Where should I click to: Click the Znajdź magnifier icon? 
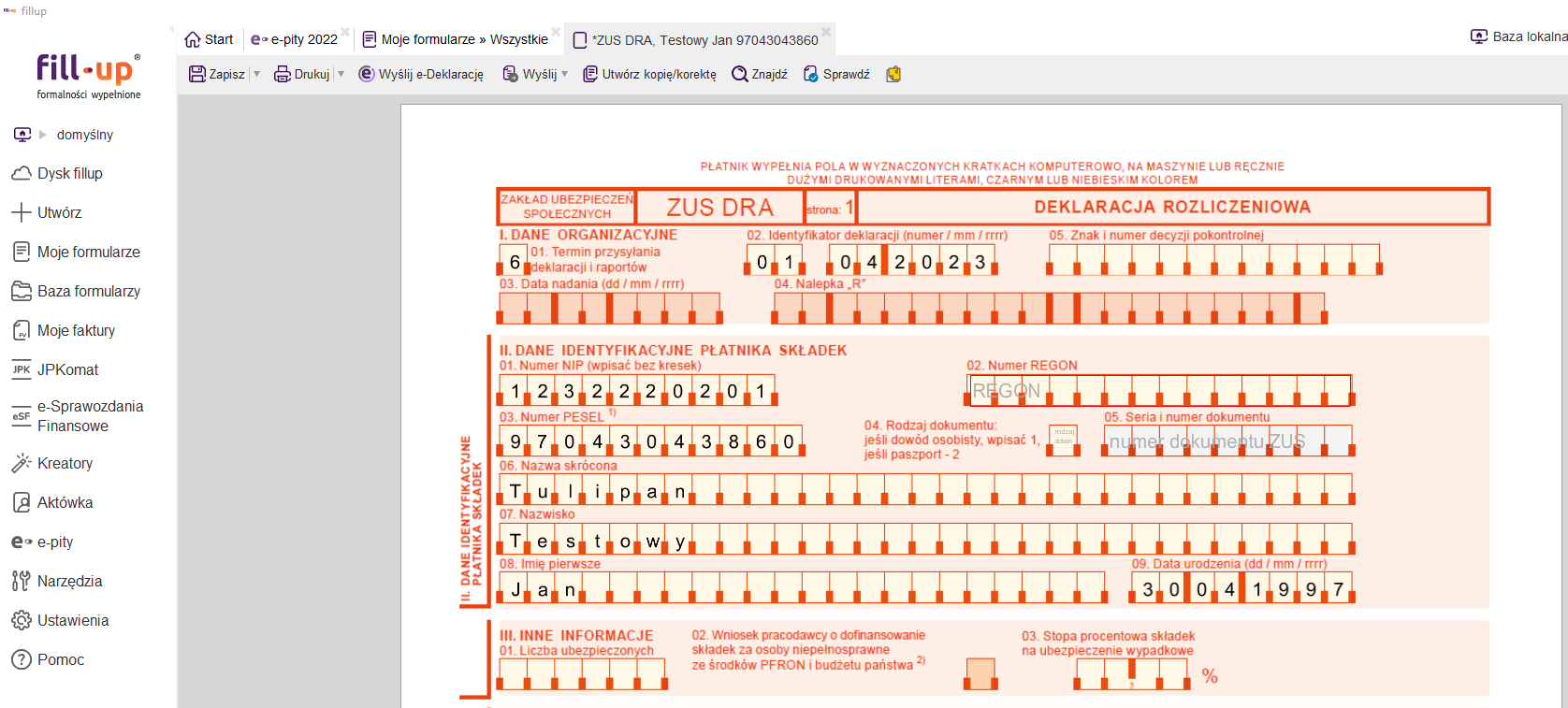click(x=740, y=74)
